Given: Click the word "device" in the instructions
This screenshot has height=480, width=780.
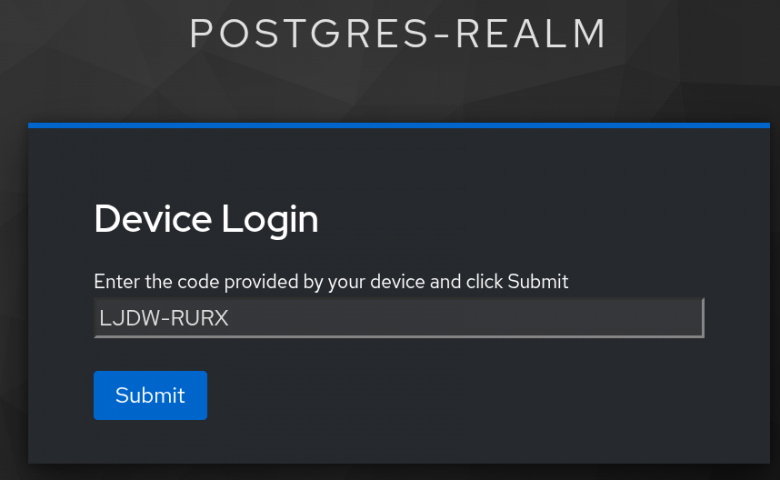Looking at the screenshot, I should click(397, 282).
